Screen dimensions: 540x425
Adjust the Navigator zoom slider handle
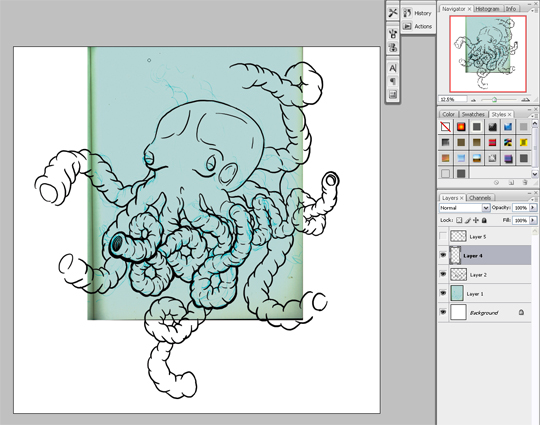coord(494,100)
